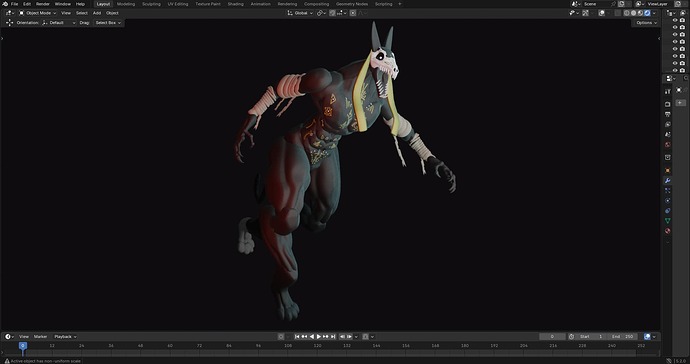The height and width of the screenshot is (364, 690).
Task: Open the Object Mode dropdown
Action: (37, 13)
